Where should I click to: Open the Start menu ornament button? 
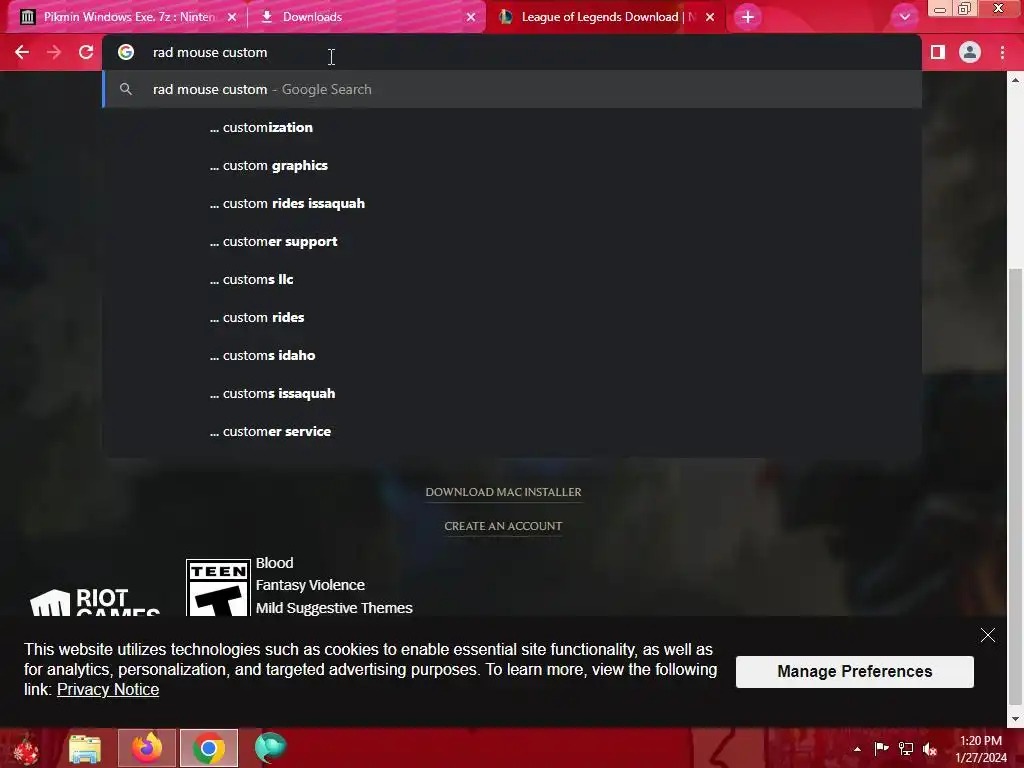[x=26, y=748]
